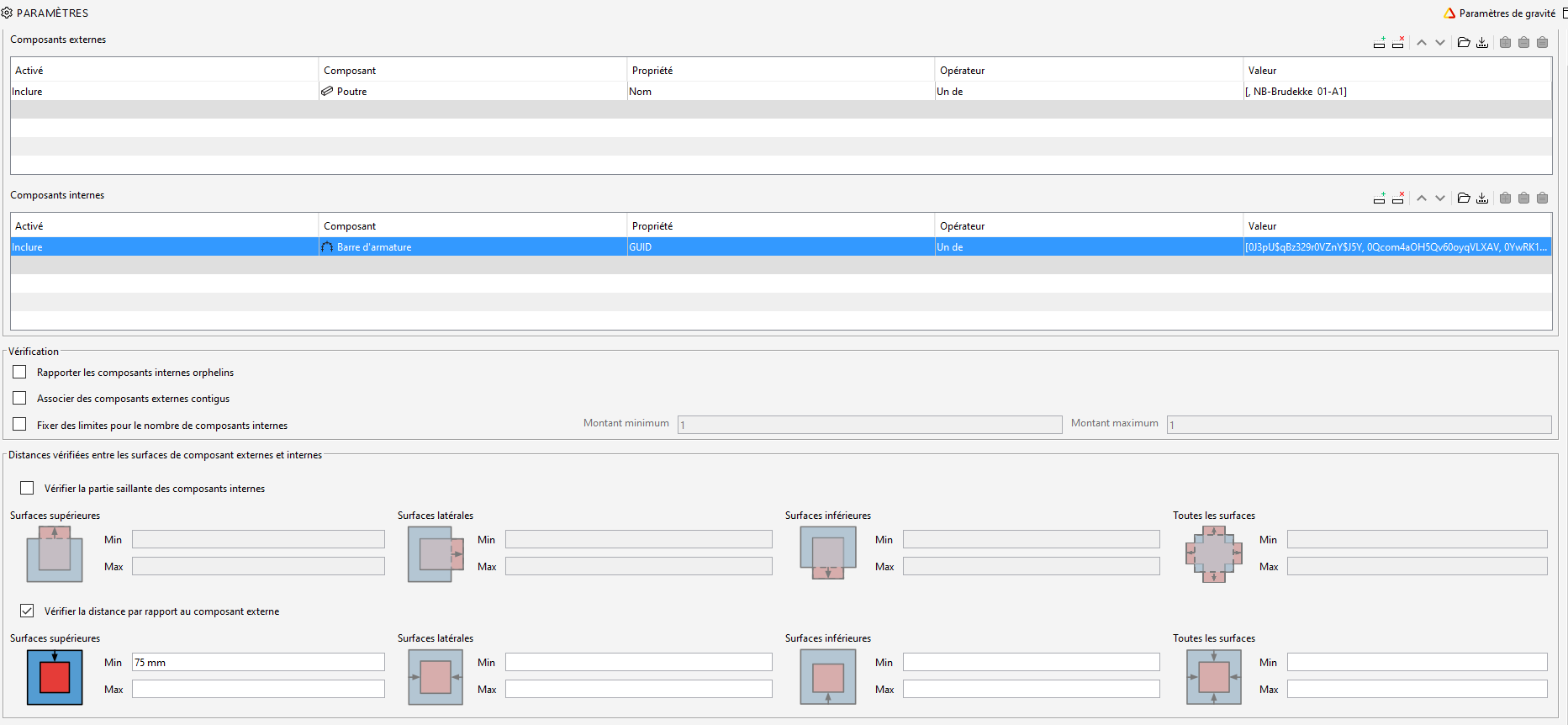Click the Montant maximum field
The height and width of the screenshot is (725, 1568).
point(1359,425)
